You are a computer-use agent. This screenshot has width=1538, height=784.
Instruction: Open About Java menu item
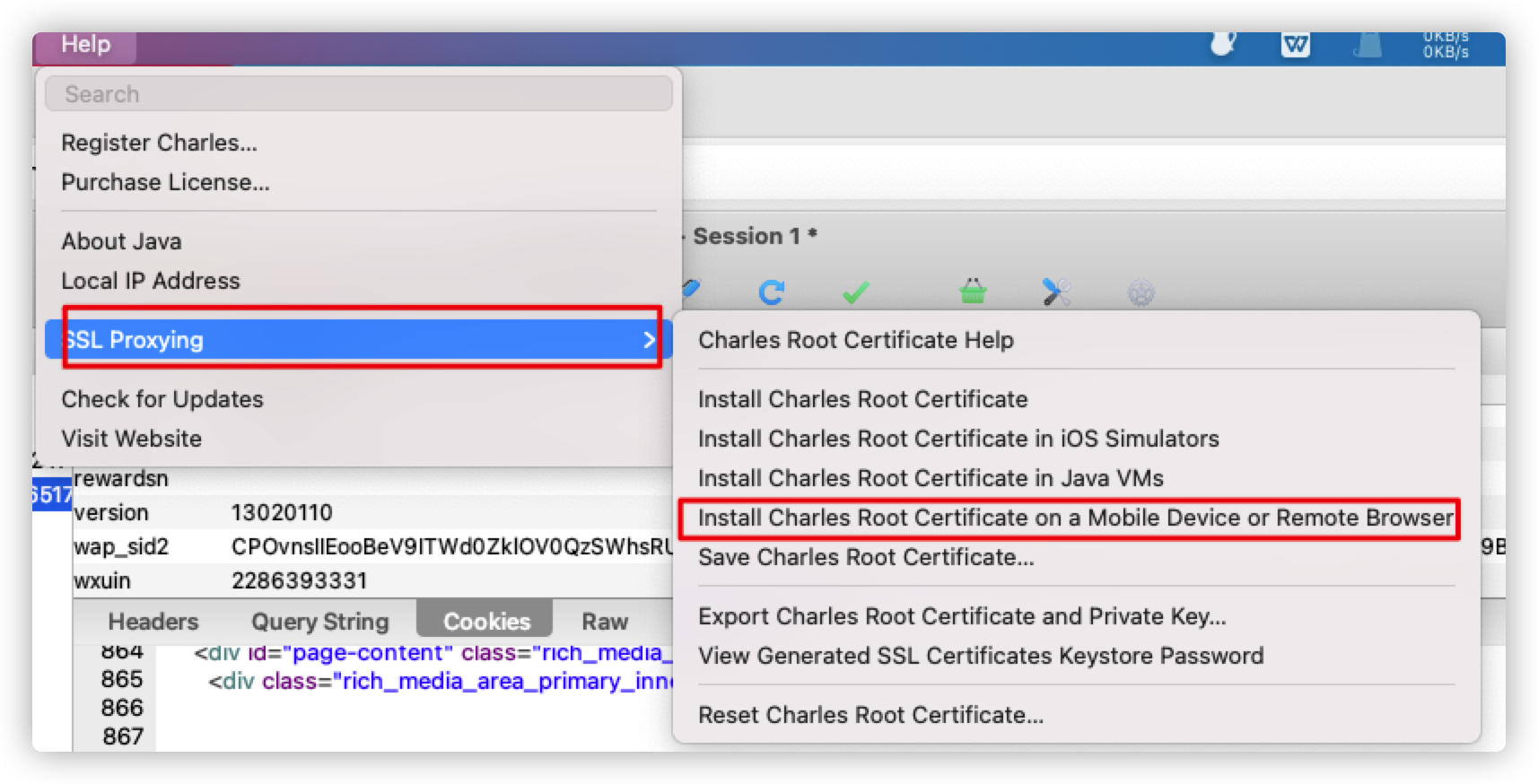pyautogui.click(x=121, y=241)
